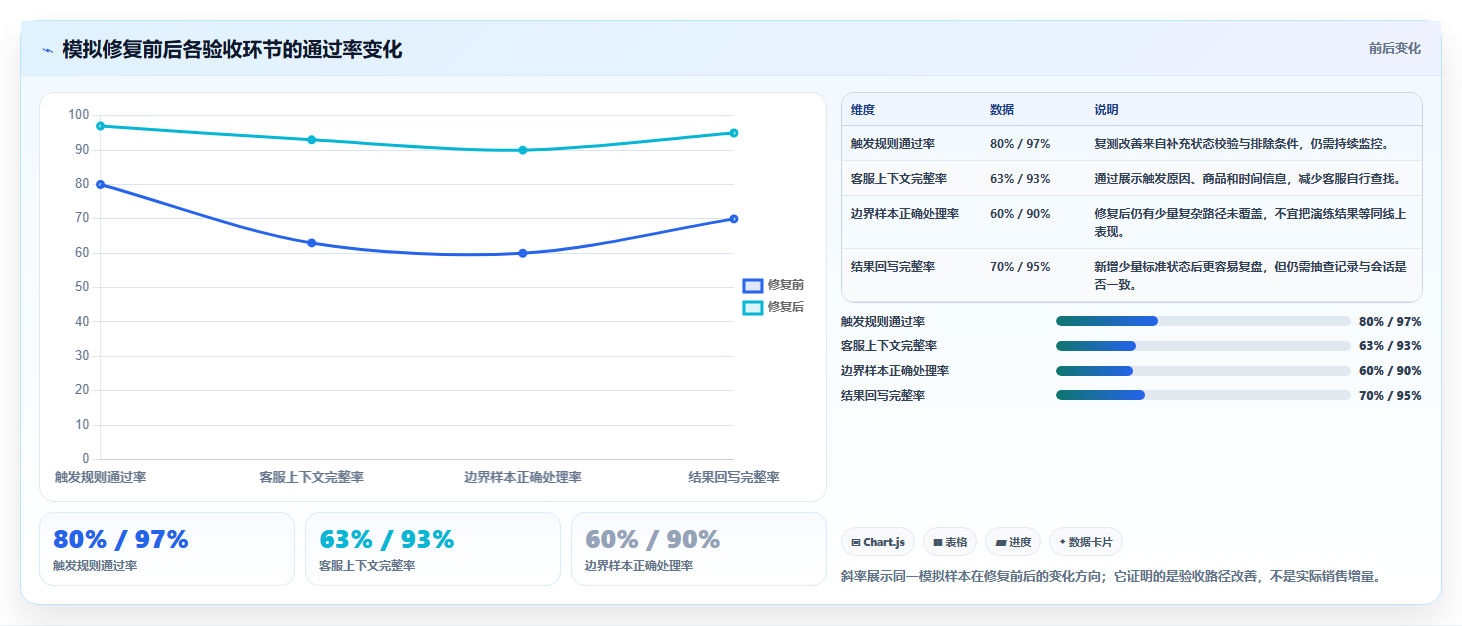The image size is (1462, 626).
Task: Select 修复前 data point at 结果回写完整率
Action: [734, 219]
